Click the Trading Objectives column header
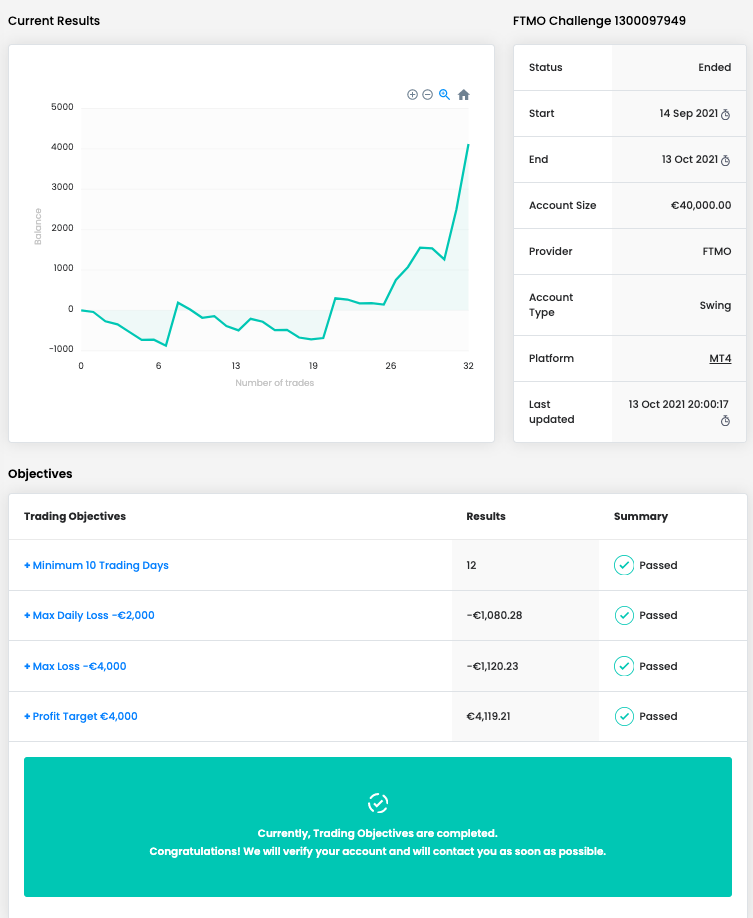 75,516
